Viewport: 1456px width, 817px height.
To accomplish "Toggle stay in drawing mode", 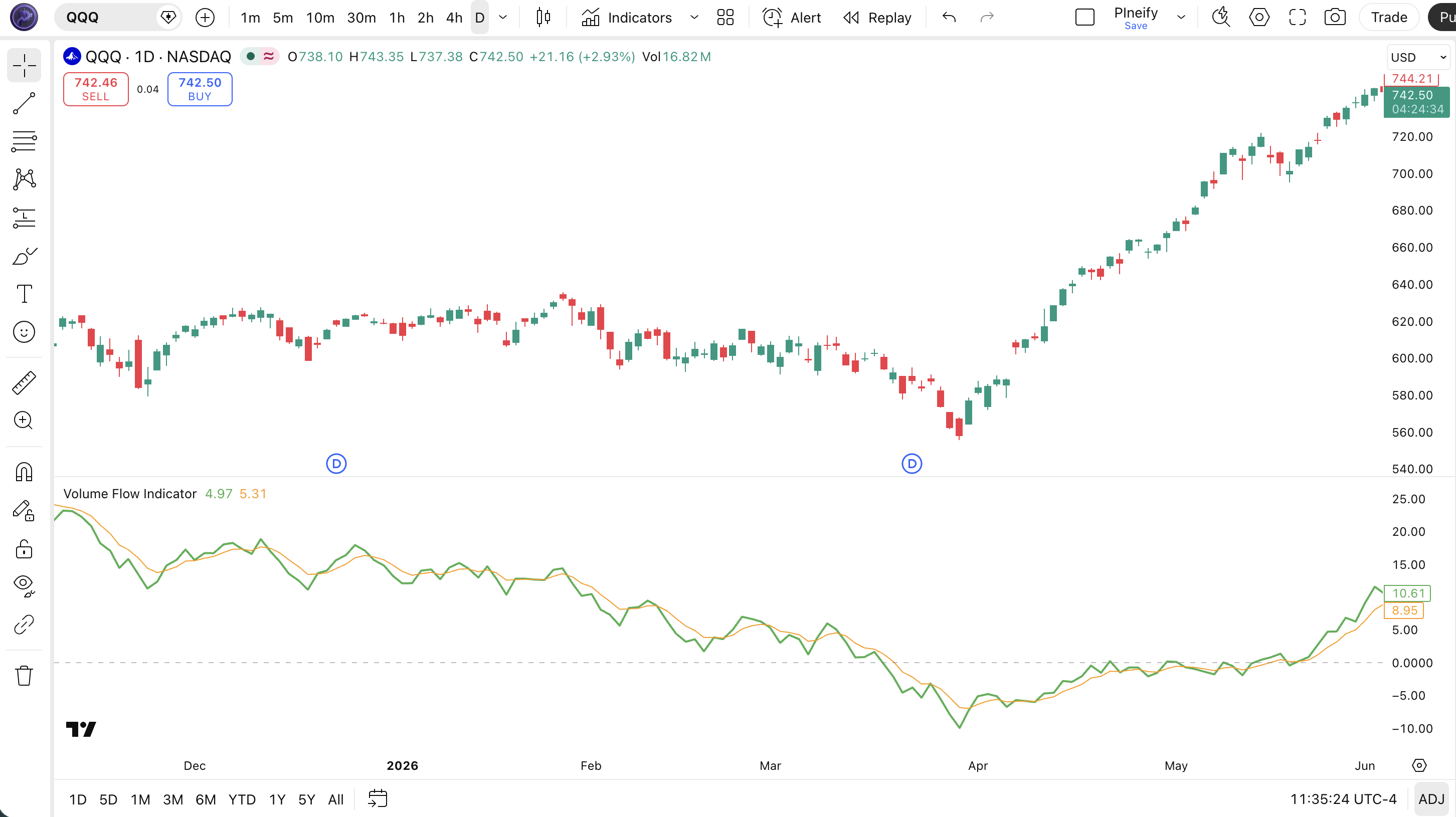I will (24, 510).
